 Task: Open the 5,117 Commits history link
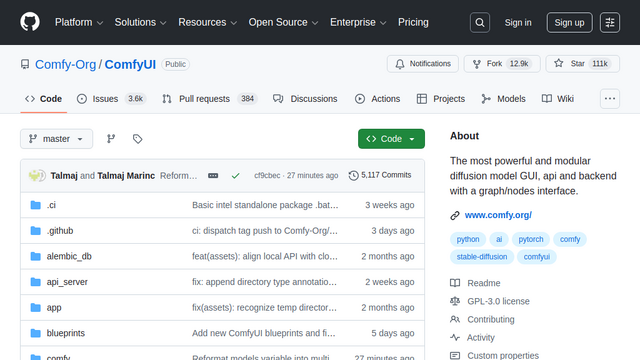click(x=380, y=175)
